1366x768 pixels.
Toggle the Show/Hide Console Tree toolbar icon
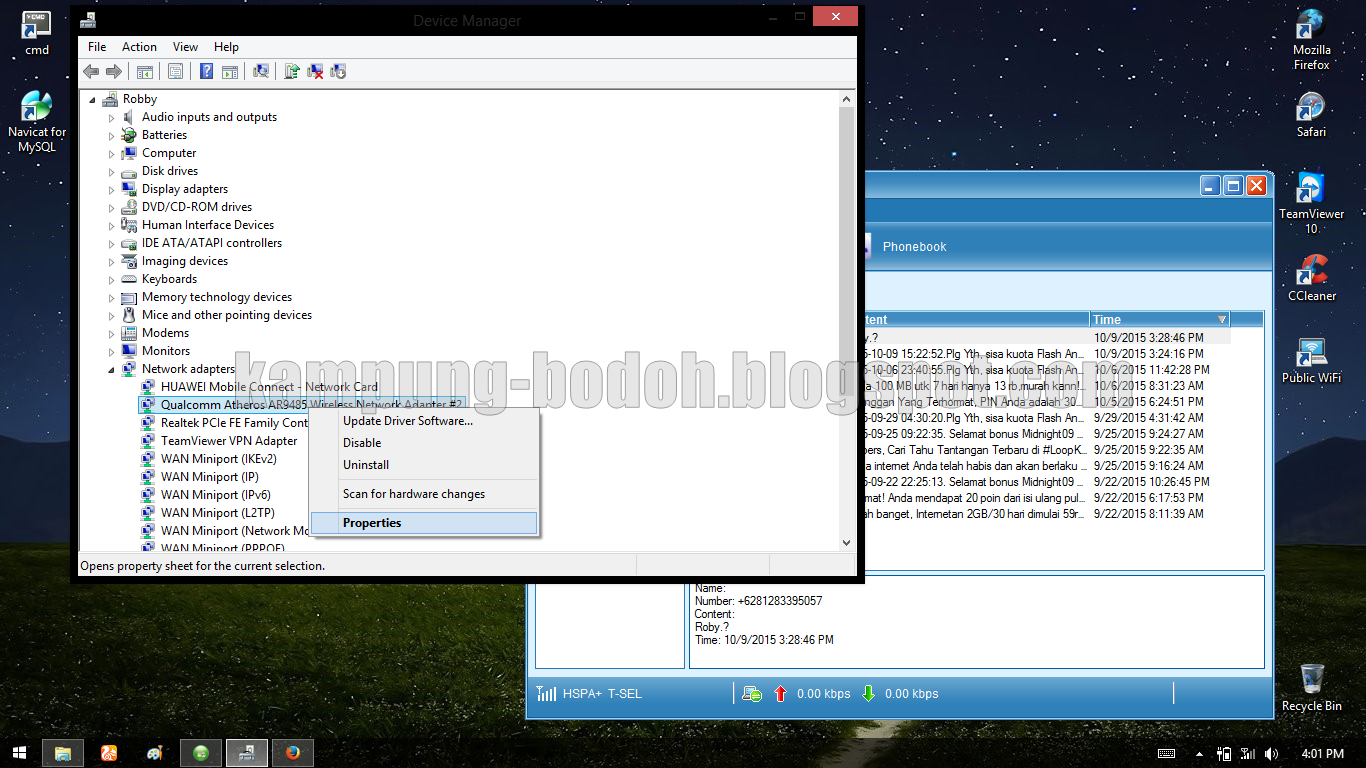point(145,71)
